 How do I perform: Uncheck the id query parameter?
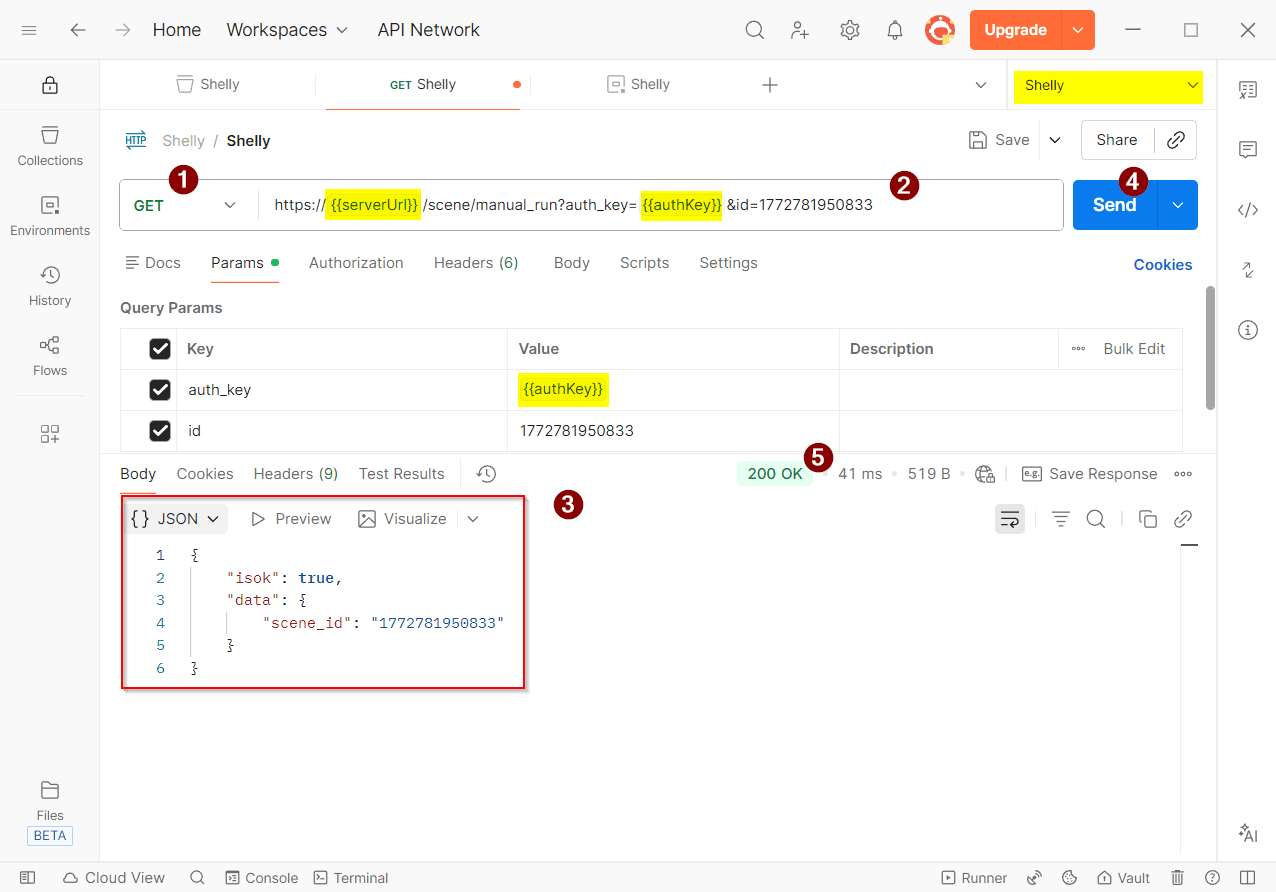pos(160,430)
